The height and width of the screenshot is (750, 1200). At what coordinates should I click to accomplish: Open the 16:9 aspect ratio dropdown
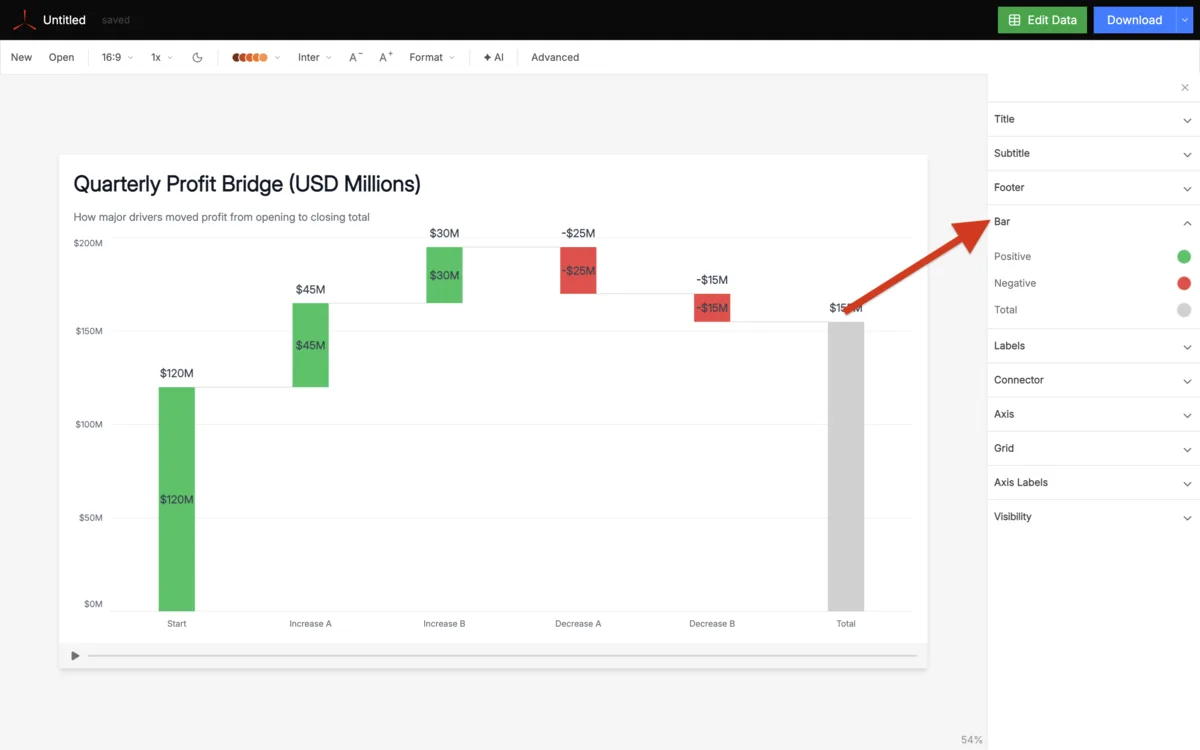117,57
